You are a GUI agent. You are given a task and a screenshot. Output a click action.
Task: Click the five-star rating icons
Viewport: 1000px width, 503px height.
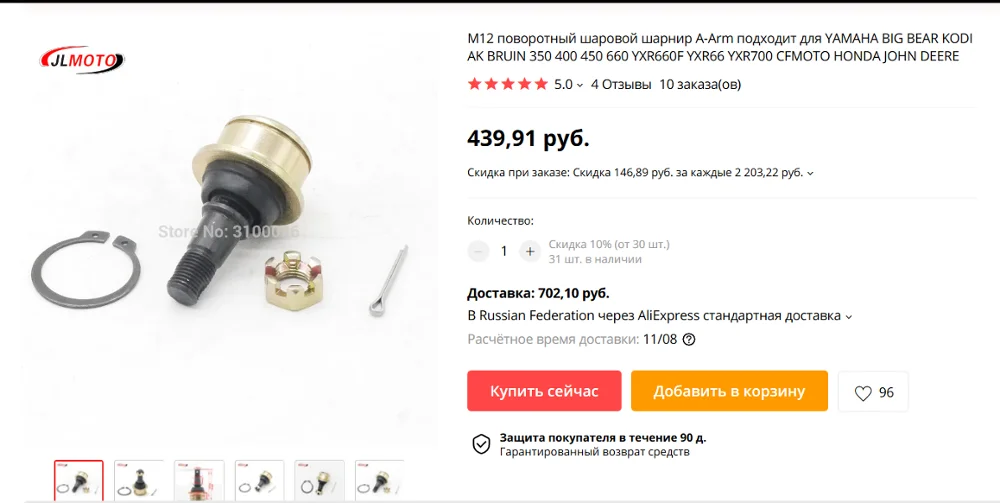(508, 84)
